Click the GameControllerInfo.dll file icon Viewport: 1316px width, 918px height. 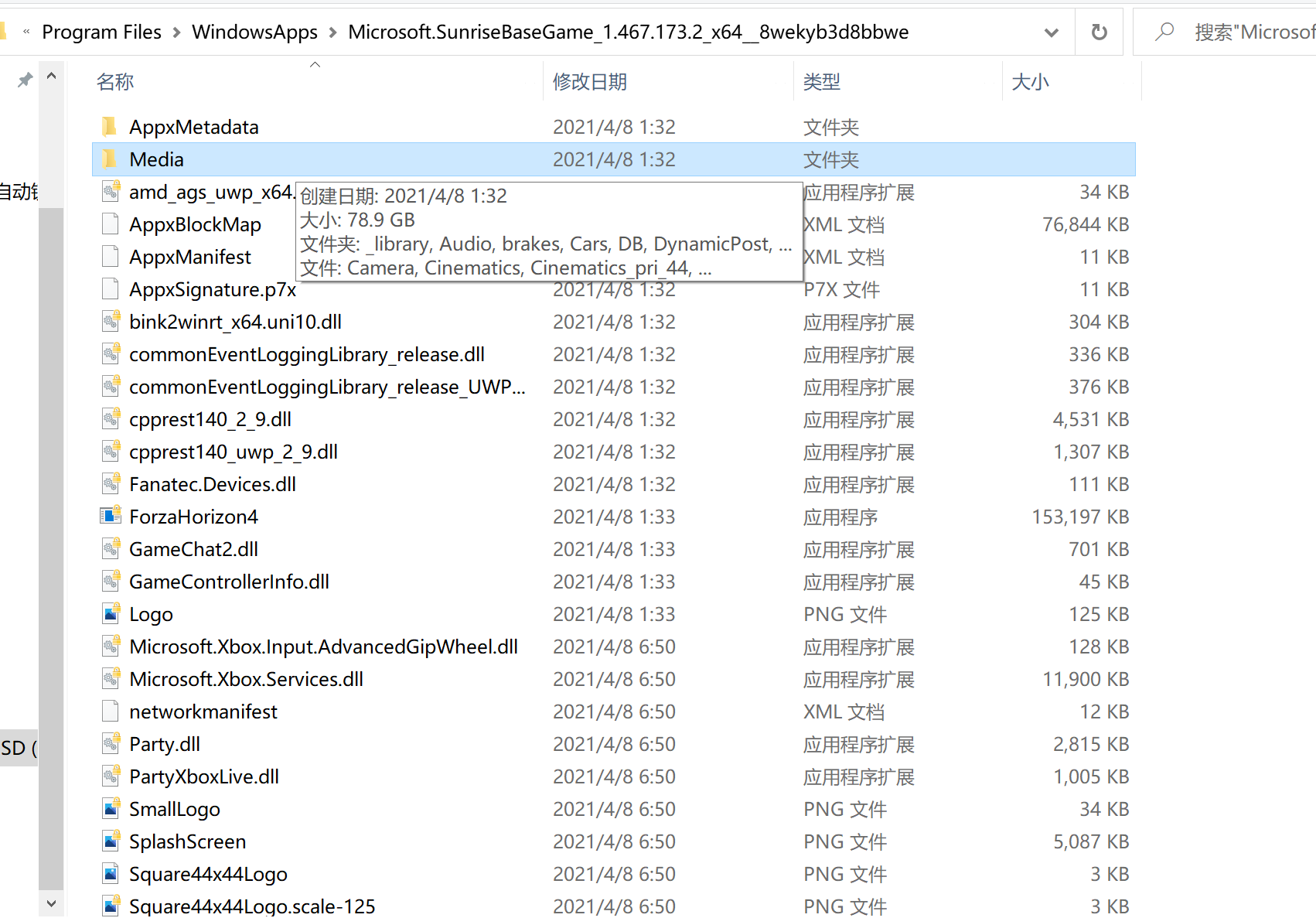(111, 581)
